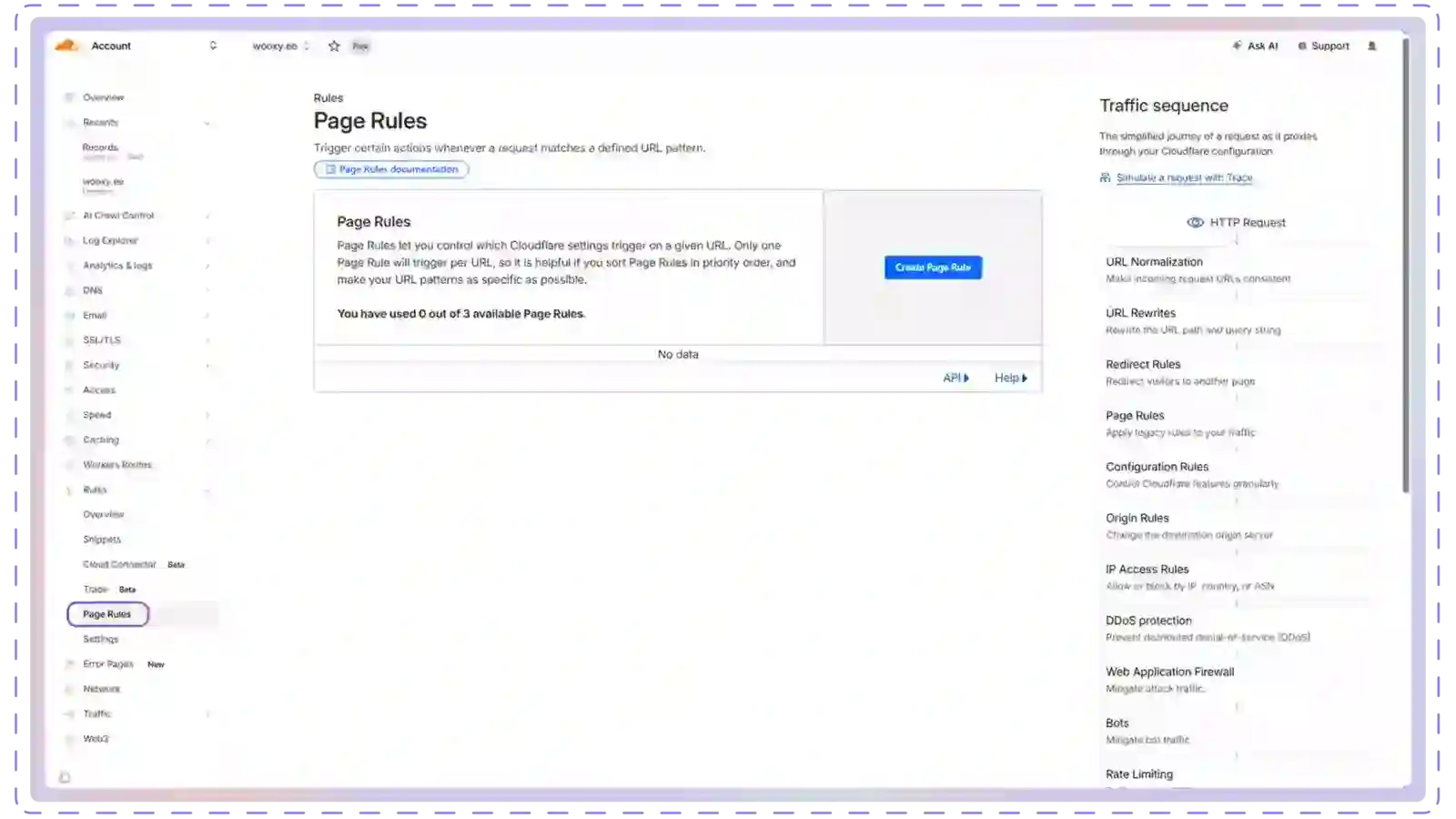
Task: Expand the Help disclosure triangle
Action: tap(1025, 379)
